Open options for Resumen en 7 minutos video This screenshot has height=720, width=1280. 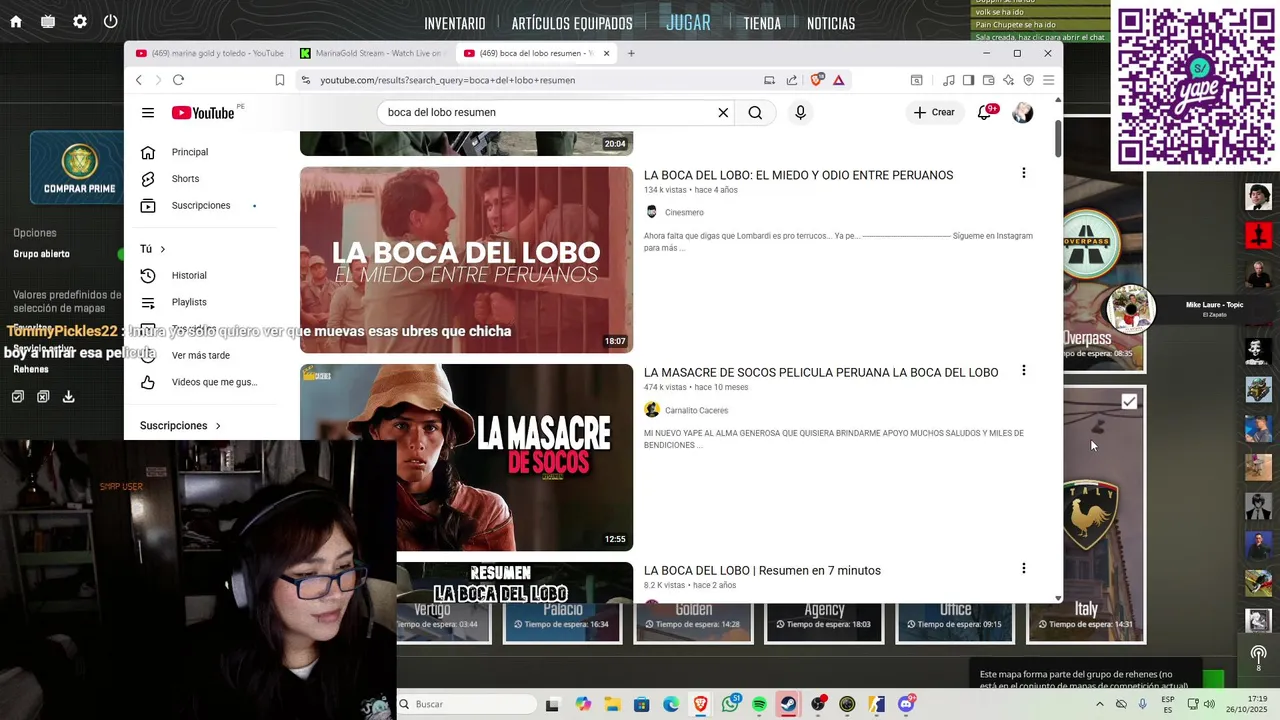pos(1023,568)
